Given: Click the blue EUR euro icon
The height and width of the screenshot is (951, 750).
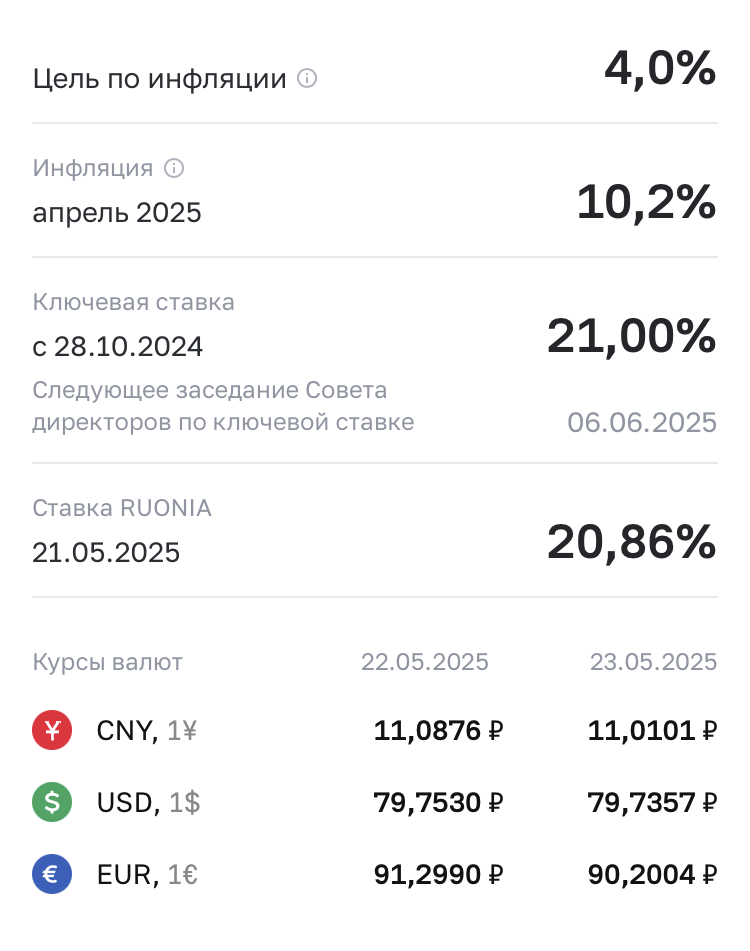Looking at the screenshot, I should click(x=51, y=875).
